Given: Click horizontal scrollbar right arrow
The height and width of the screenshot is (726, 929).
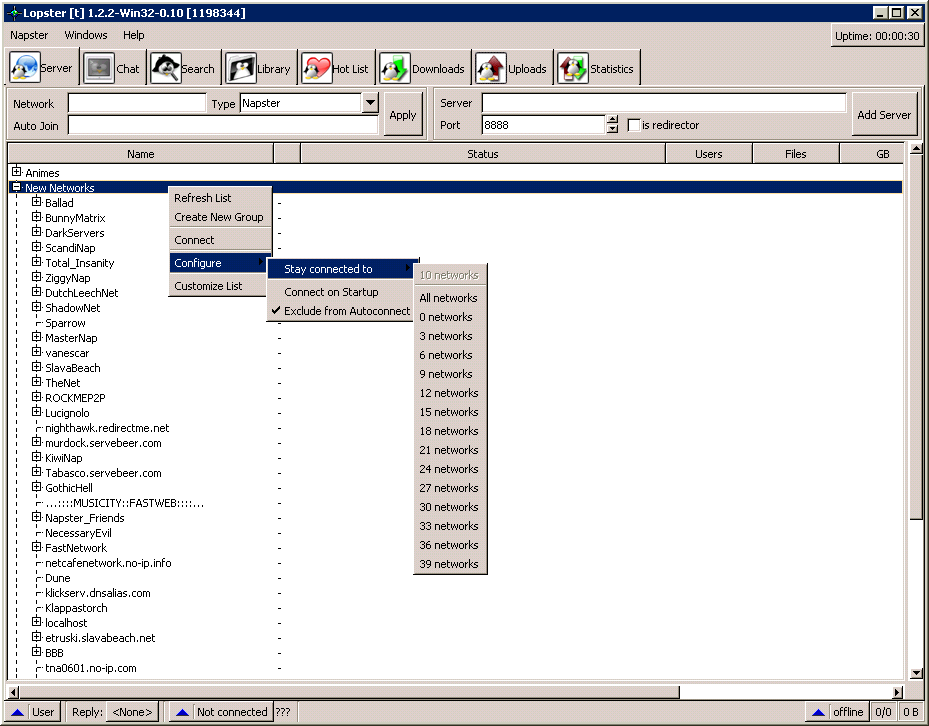Looking at the screenshot, I should (x=898, y=692).
